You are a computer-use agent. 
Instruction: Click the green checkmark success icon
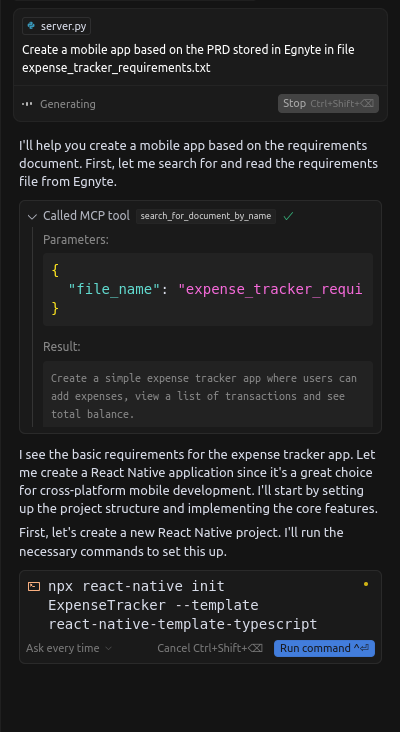point(288,216)
